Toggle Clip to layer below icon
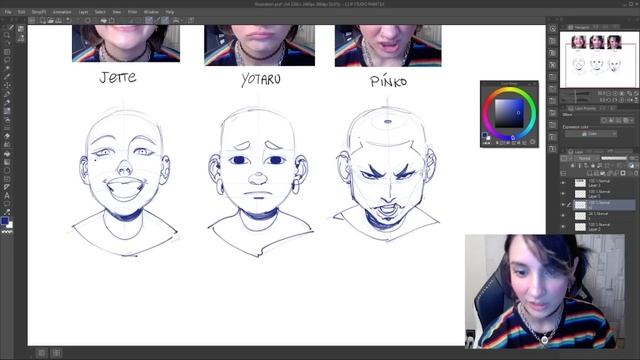The image size is (640, 360). [x=573, y=165]
